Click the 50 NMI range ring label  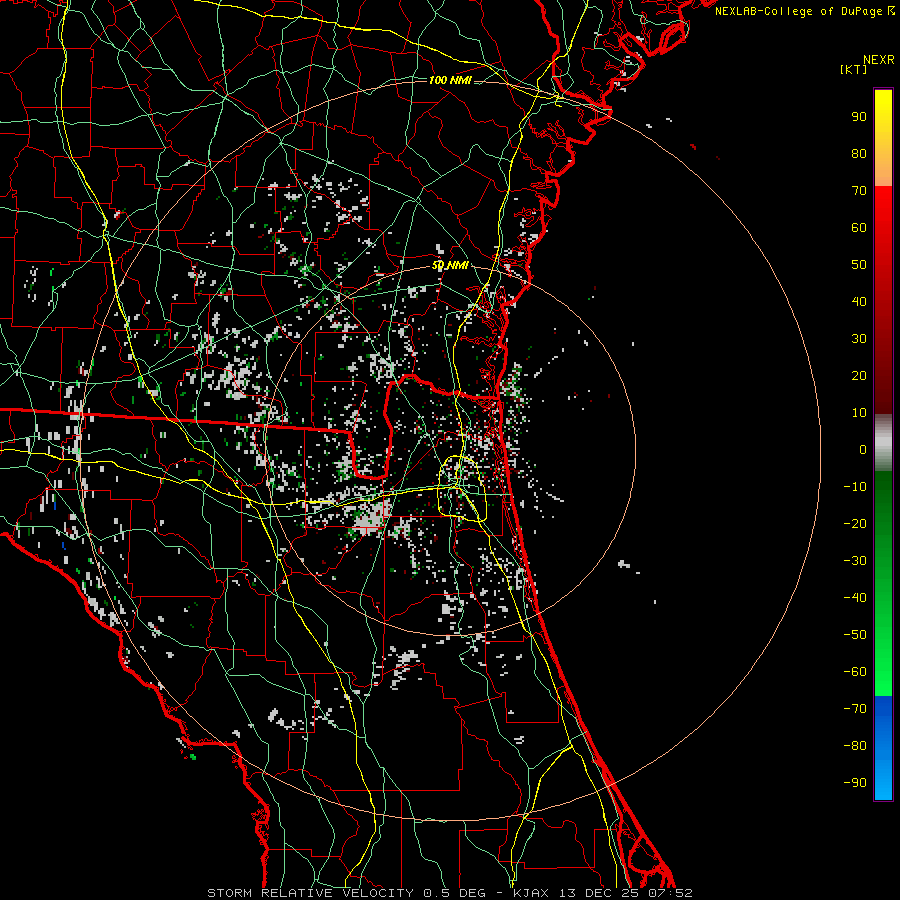click(x=450, y=265)
